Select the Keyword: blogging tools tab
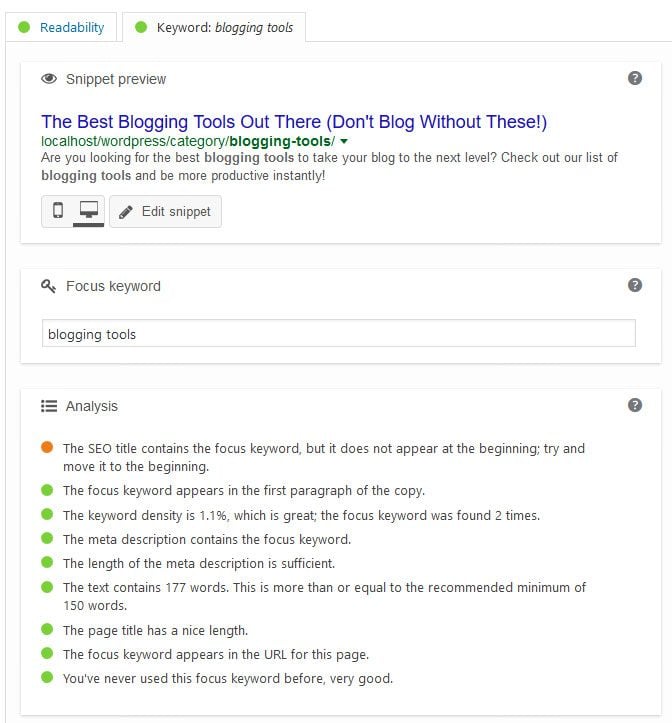 [214, 27]
